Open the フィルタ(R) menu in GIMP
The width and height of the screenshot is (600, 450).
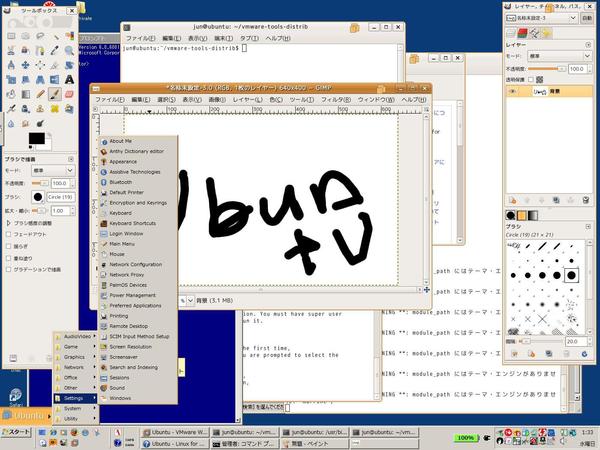click(334, 100)
